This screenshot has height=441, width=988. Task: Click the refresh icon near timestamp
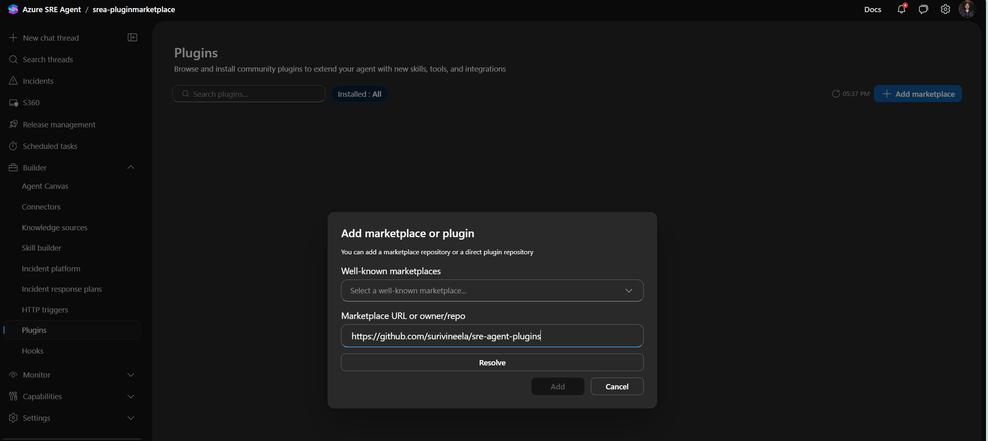836,94
